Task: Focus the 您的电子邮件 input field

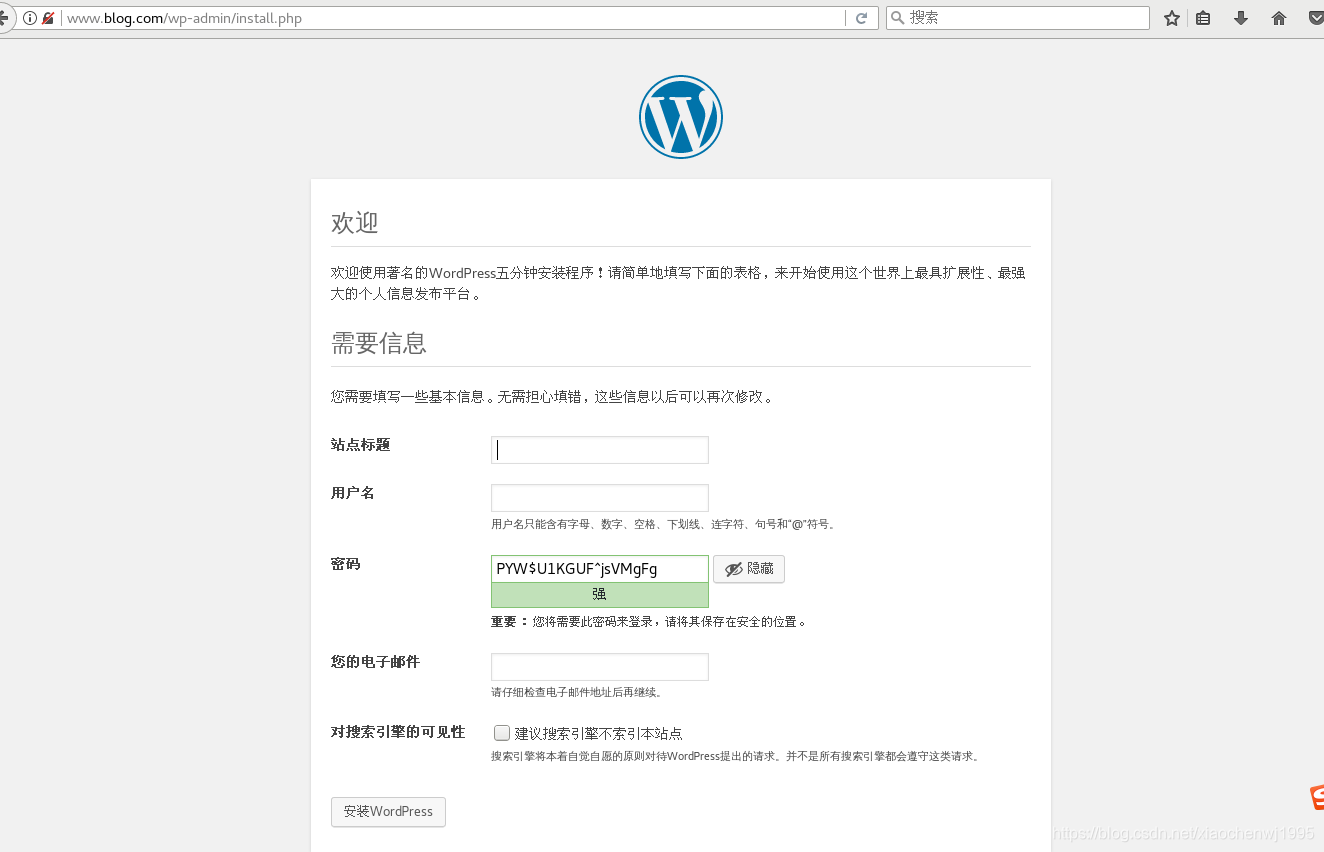Action: coord(600,667)
